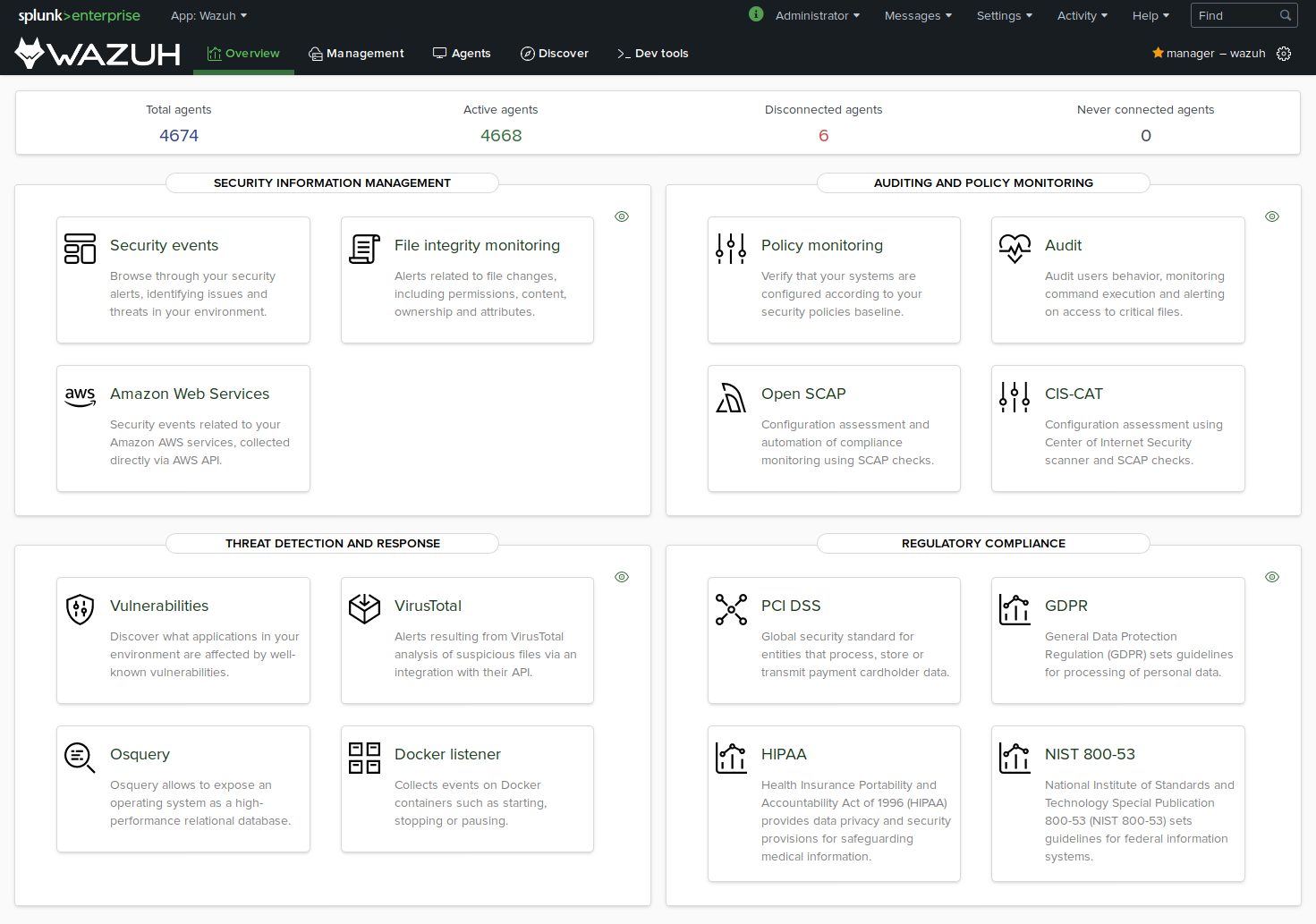This screenshot has width=1316, height=924.
Task: Open the GDPR title link
Action: coord(1066,606)
